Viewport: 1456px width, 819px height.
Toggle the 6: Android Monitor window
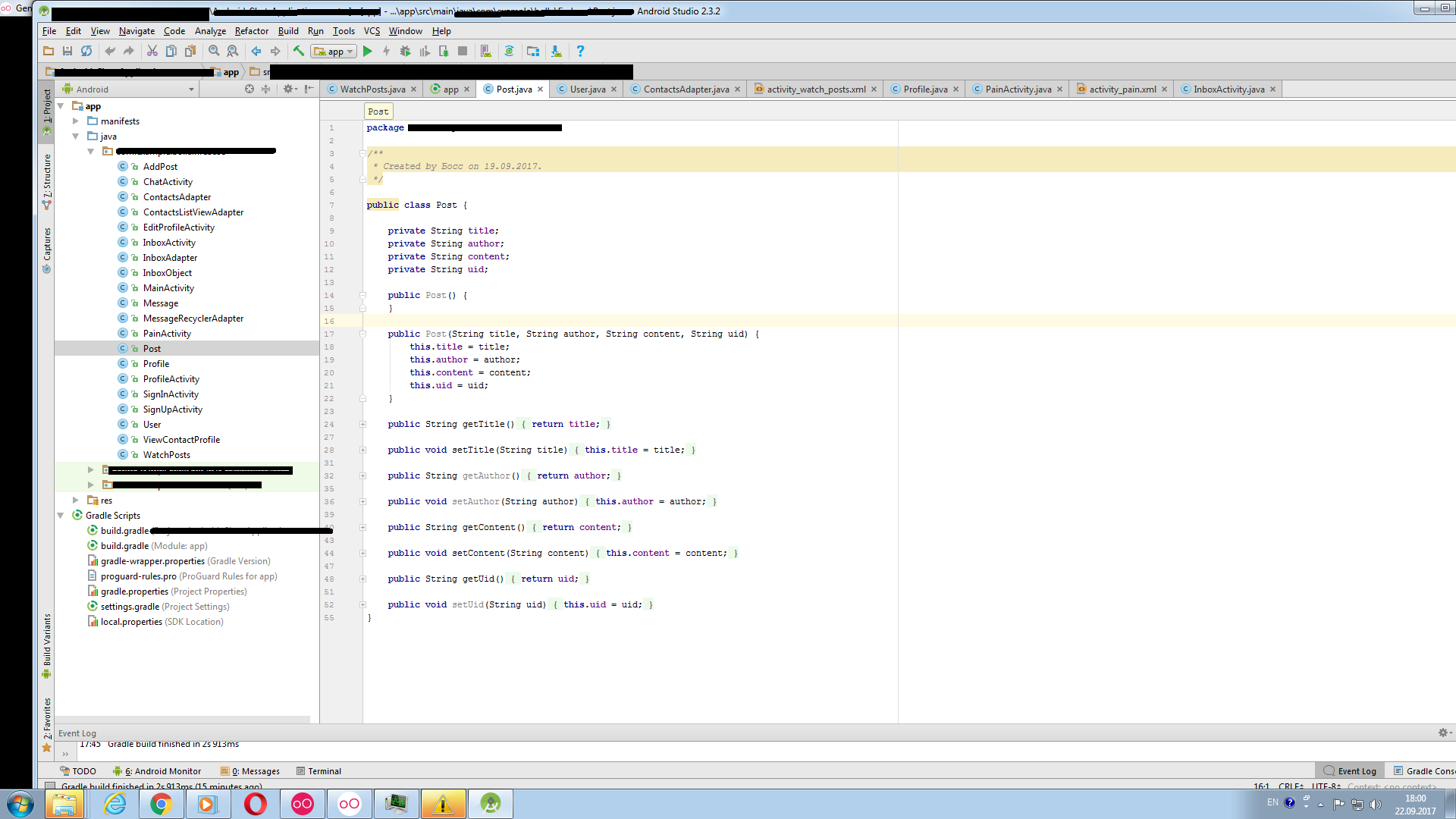tap(157, 771)
